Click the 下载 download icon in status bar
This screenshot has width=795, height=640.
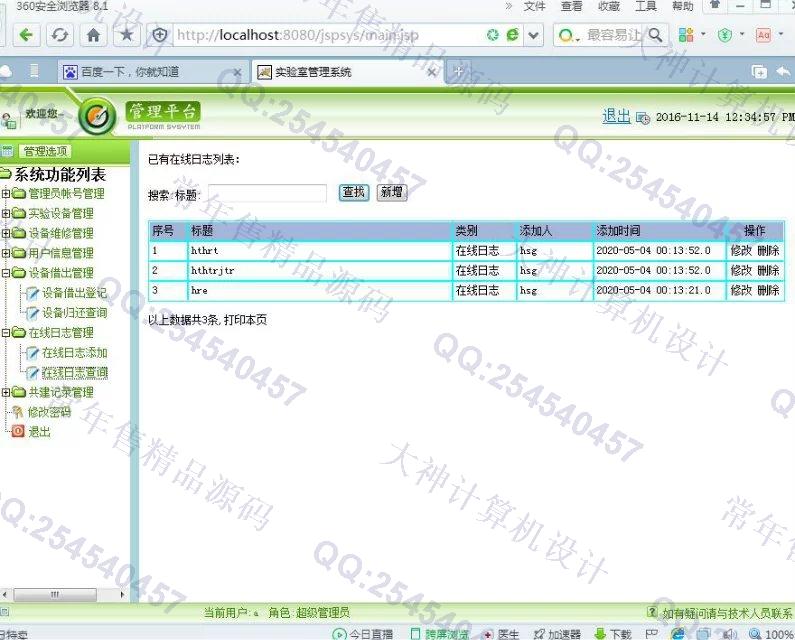click(x=601, y=633)
